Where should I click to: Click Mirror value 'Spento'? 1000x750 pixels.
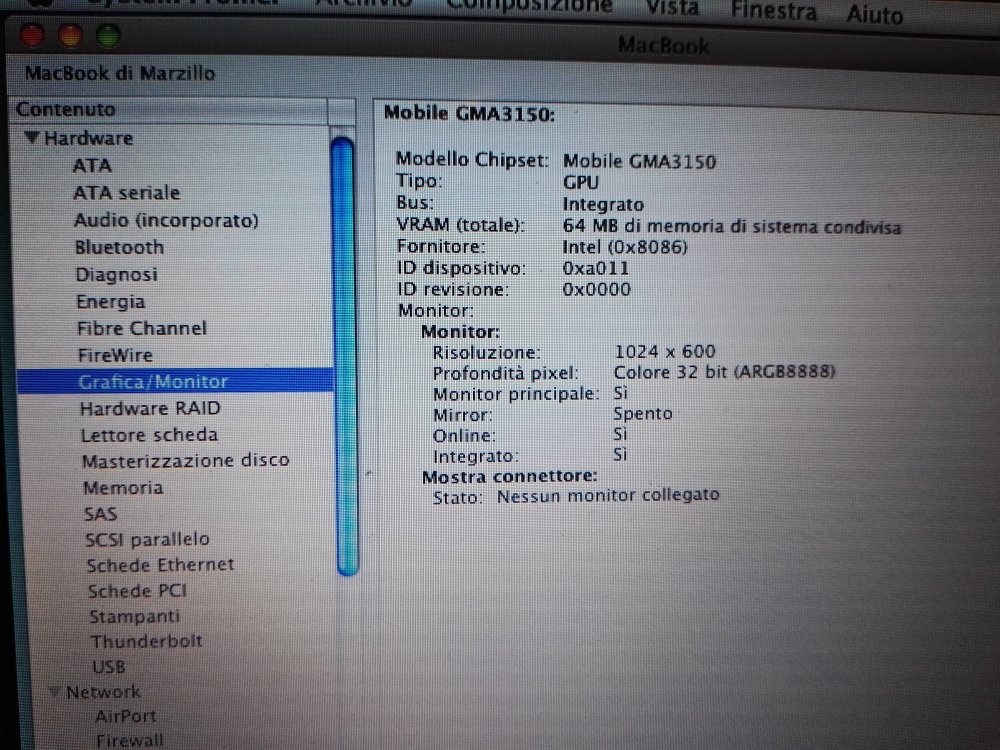pyautogui.click(x=643, y=414)
